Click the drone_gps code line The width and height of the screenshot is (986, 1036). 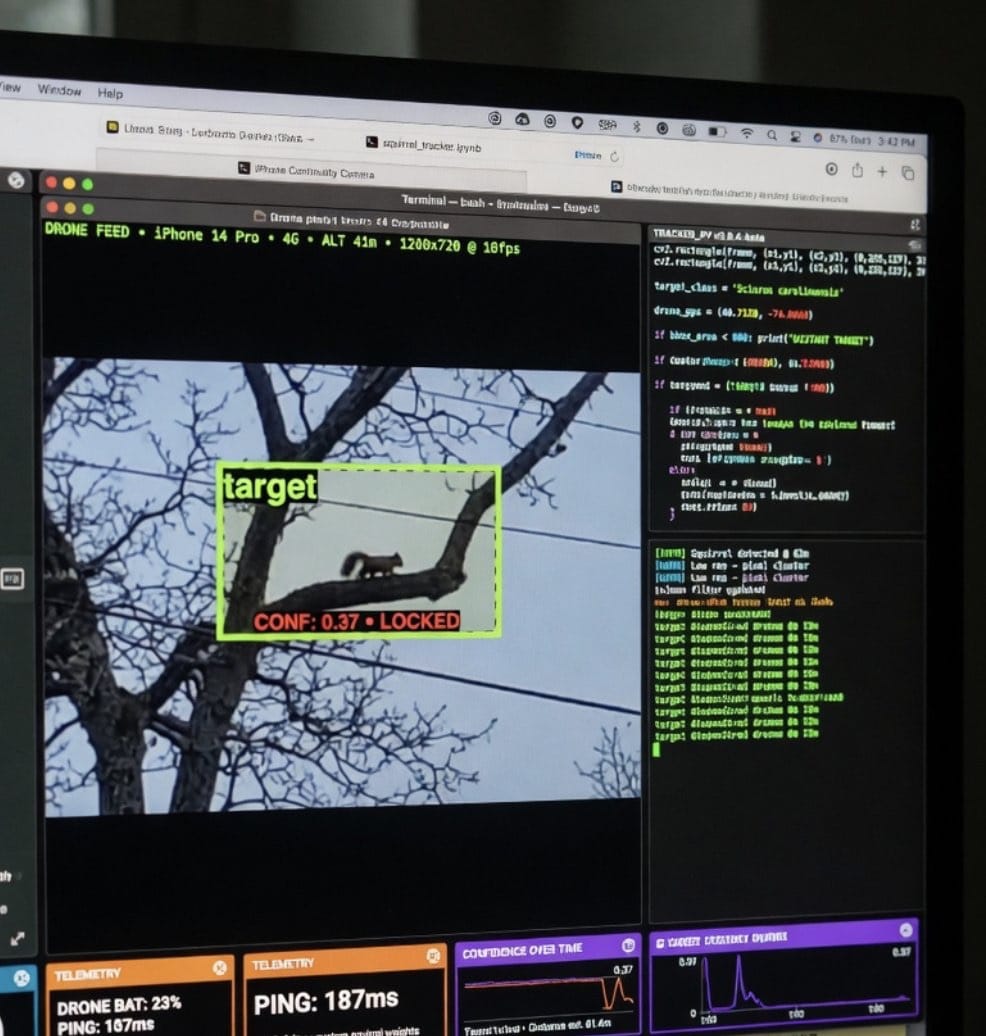coord(733,313)
